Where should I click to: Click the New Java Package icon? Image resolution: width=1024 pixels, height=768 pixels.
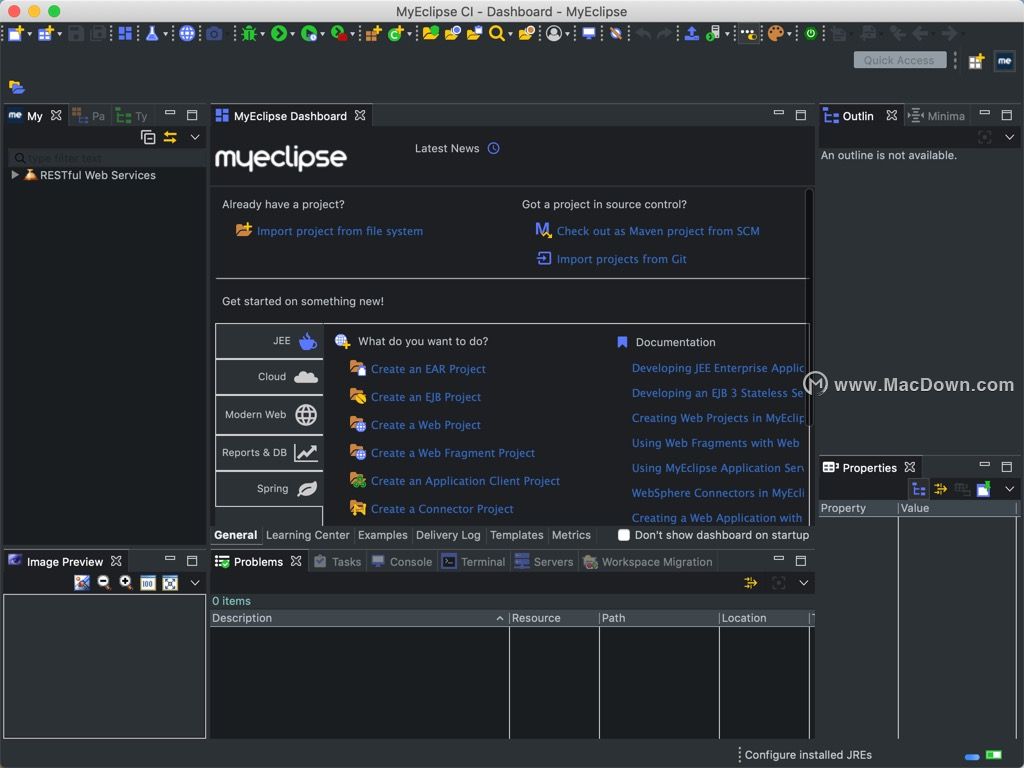coord(373,33)
